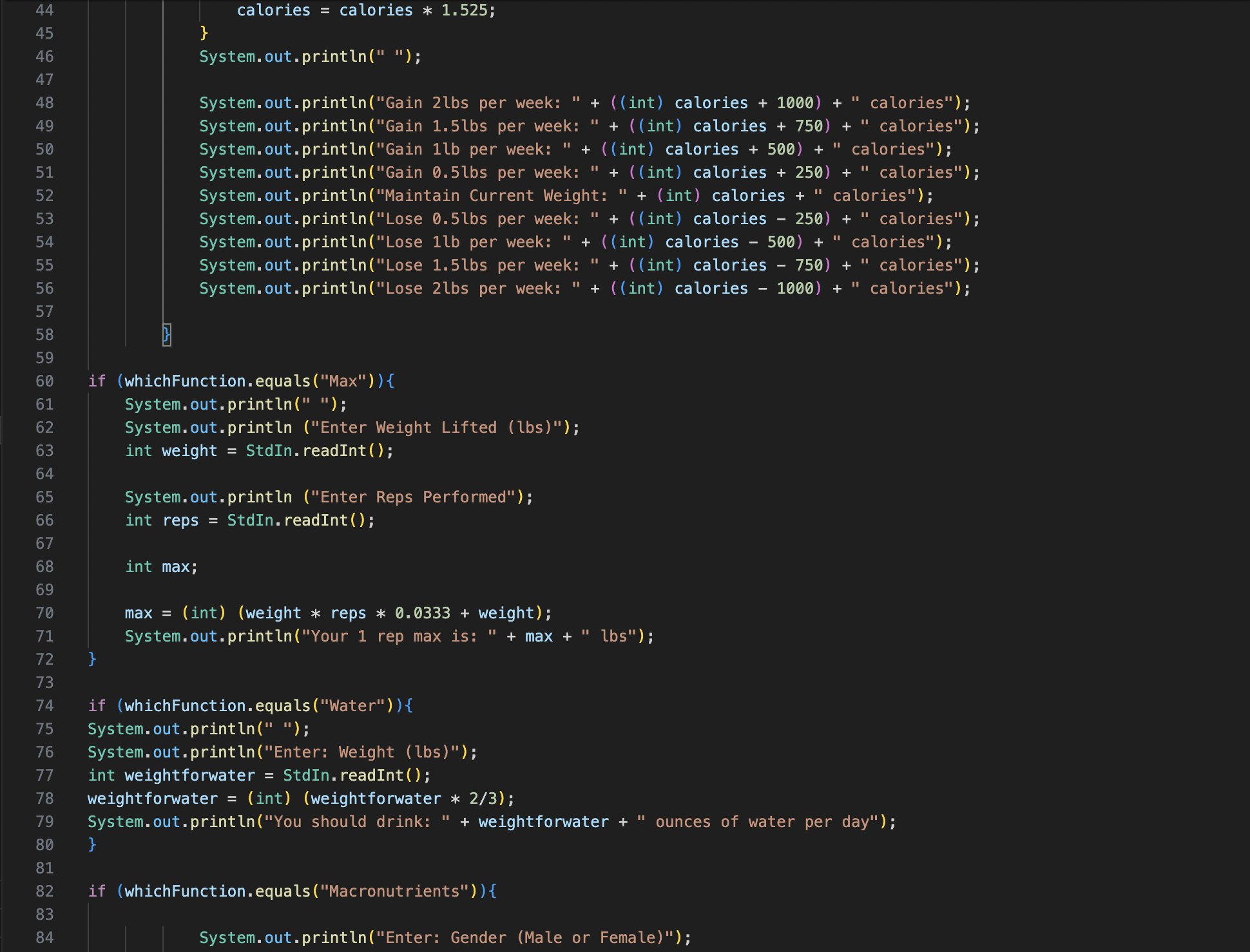Click the yellow closing brace on line 45
1250x952 pixels.
[204, 33]
